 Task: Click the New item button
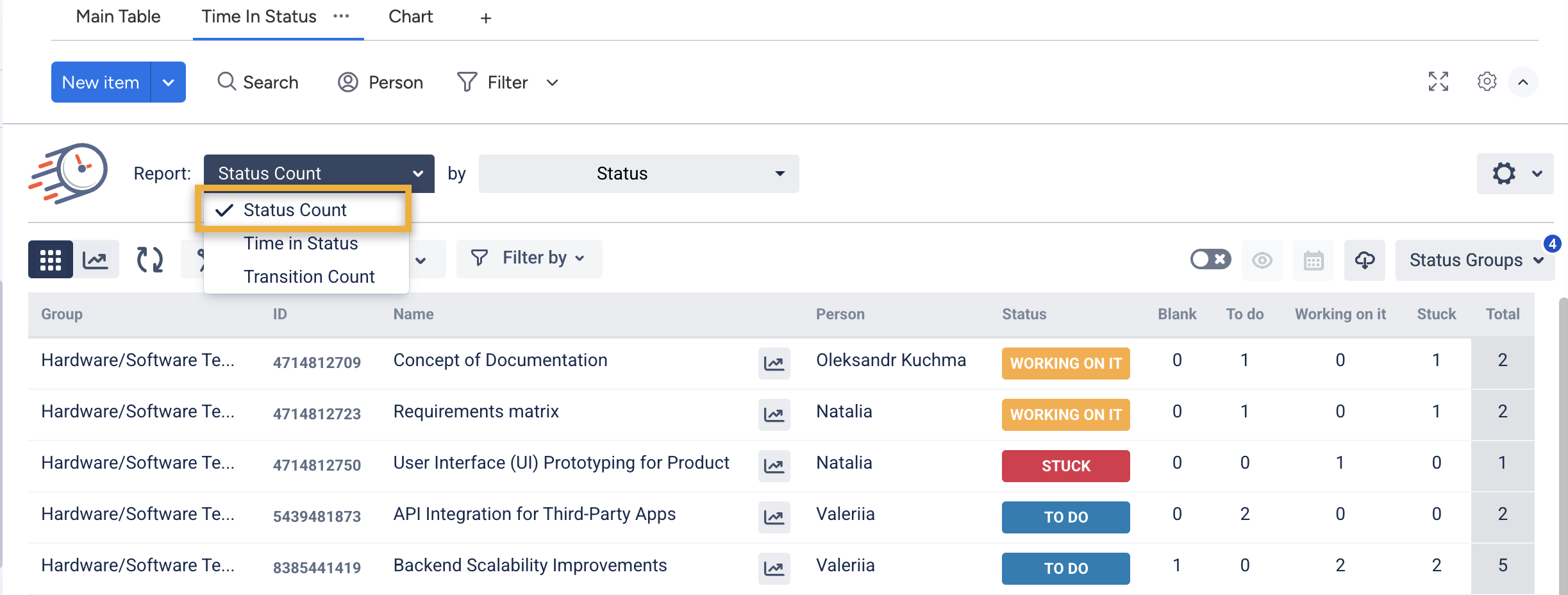tap(101, 82)
